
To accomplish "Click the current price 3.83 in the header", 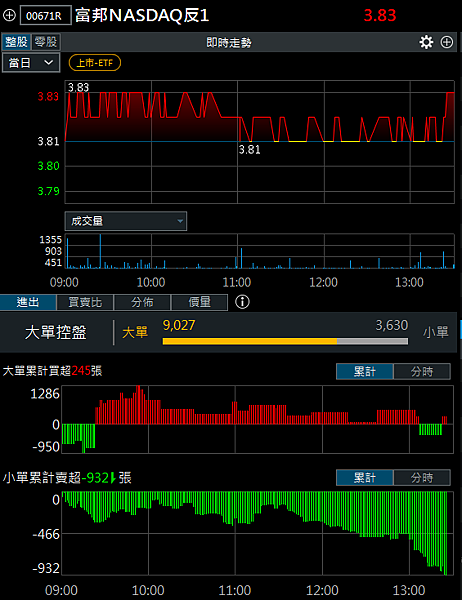I will pyautogui.click(x=380, y=15).
